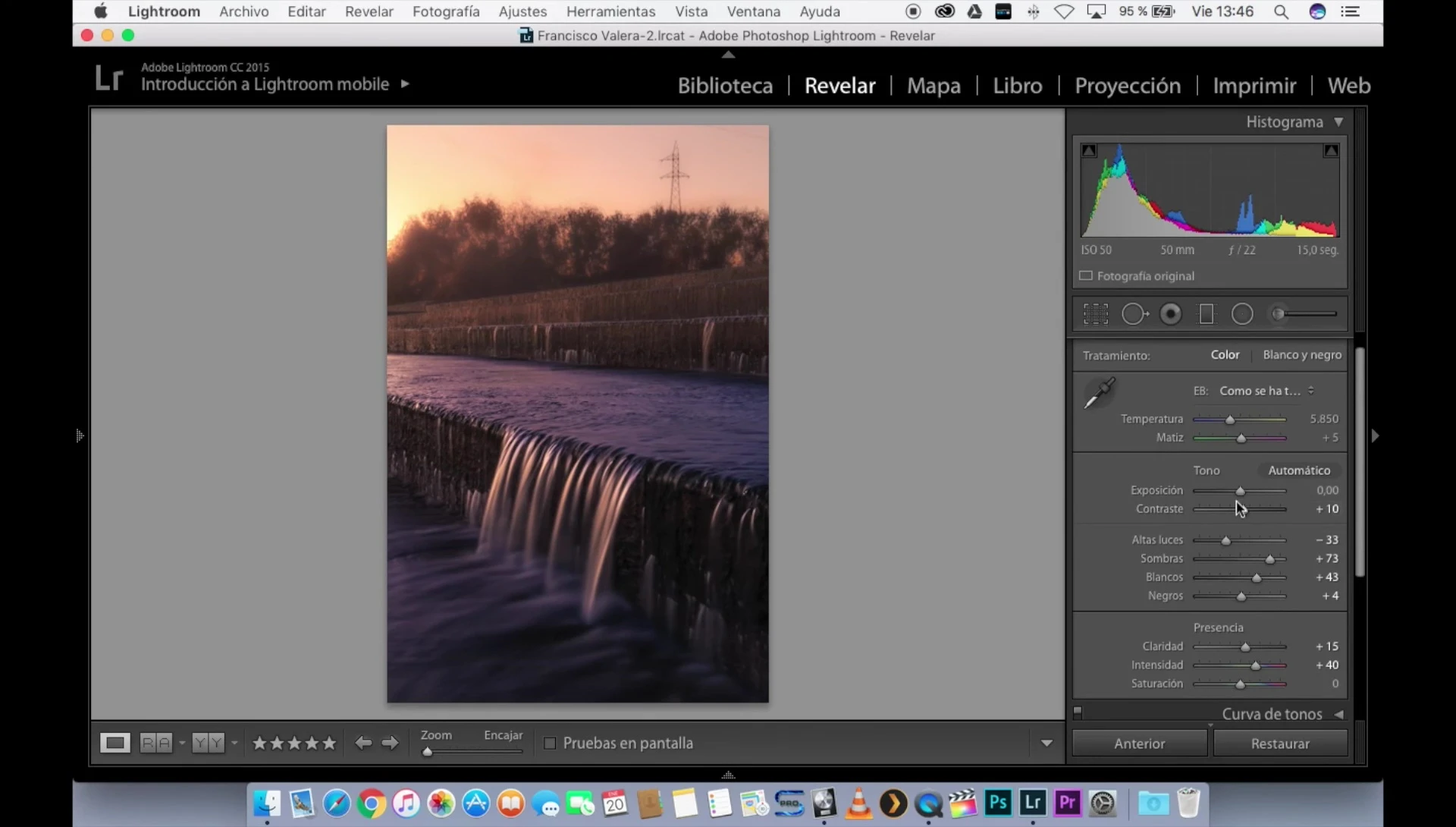The width and height of the screenshot is (1456, 827).
Task: Click the Encajar zoom option
Action: point(503,734)
